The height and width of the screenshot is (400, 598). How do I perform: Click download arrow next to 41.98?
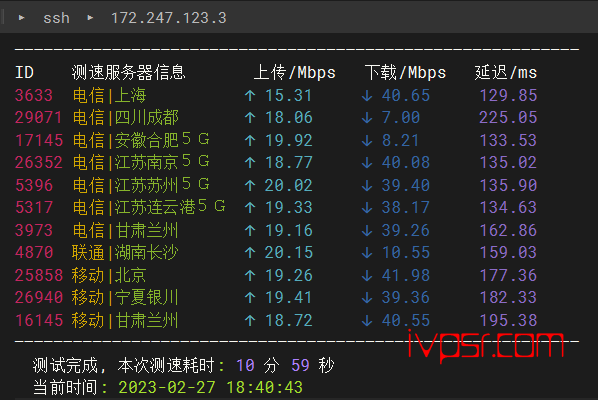point(367,275)
